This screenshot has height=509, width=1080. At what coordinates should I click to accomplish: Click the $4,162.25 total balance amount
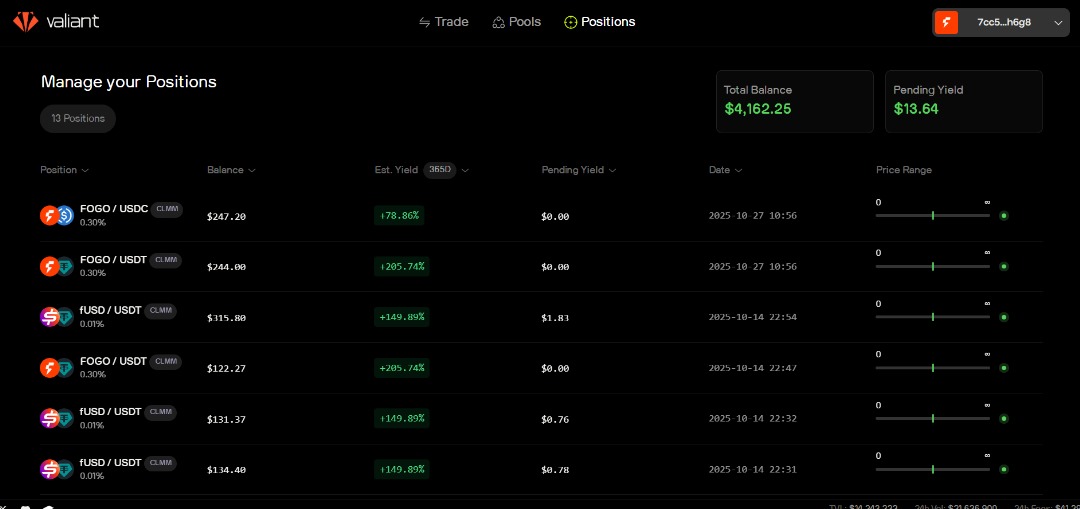coord(758,109)
